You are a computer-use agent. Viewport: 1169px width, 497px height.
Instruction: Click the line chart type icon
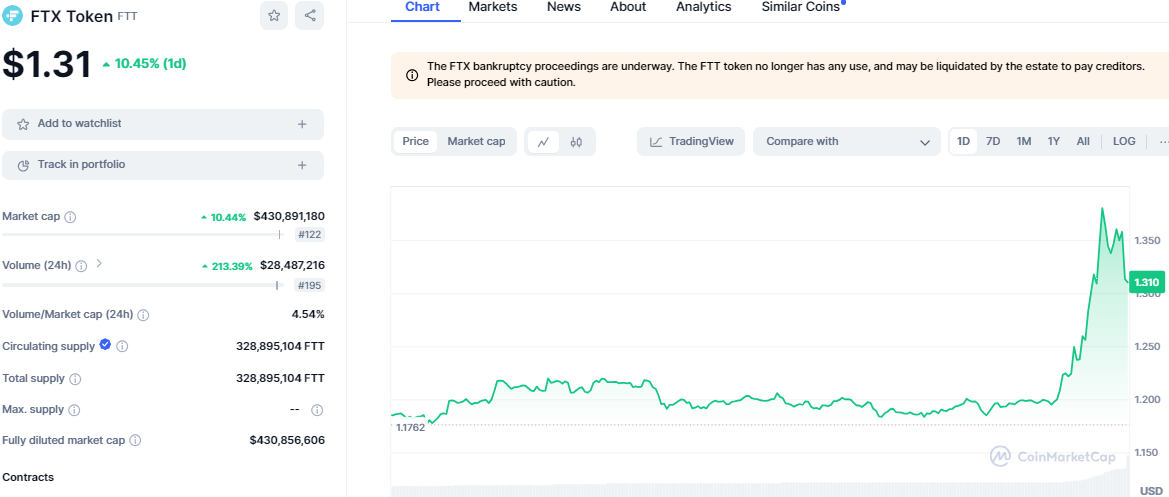pos(543,142)
